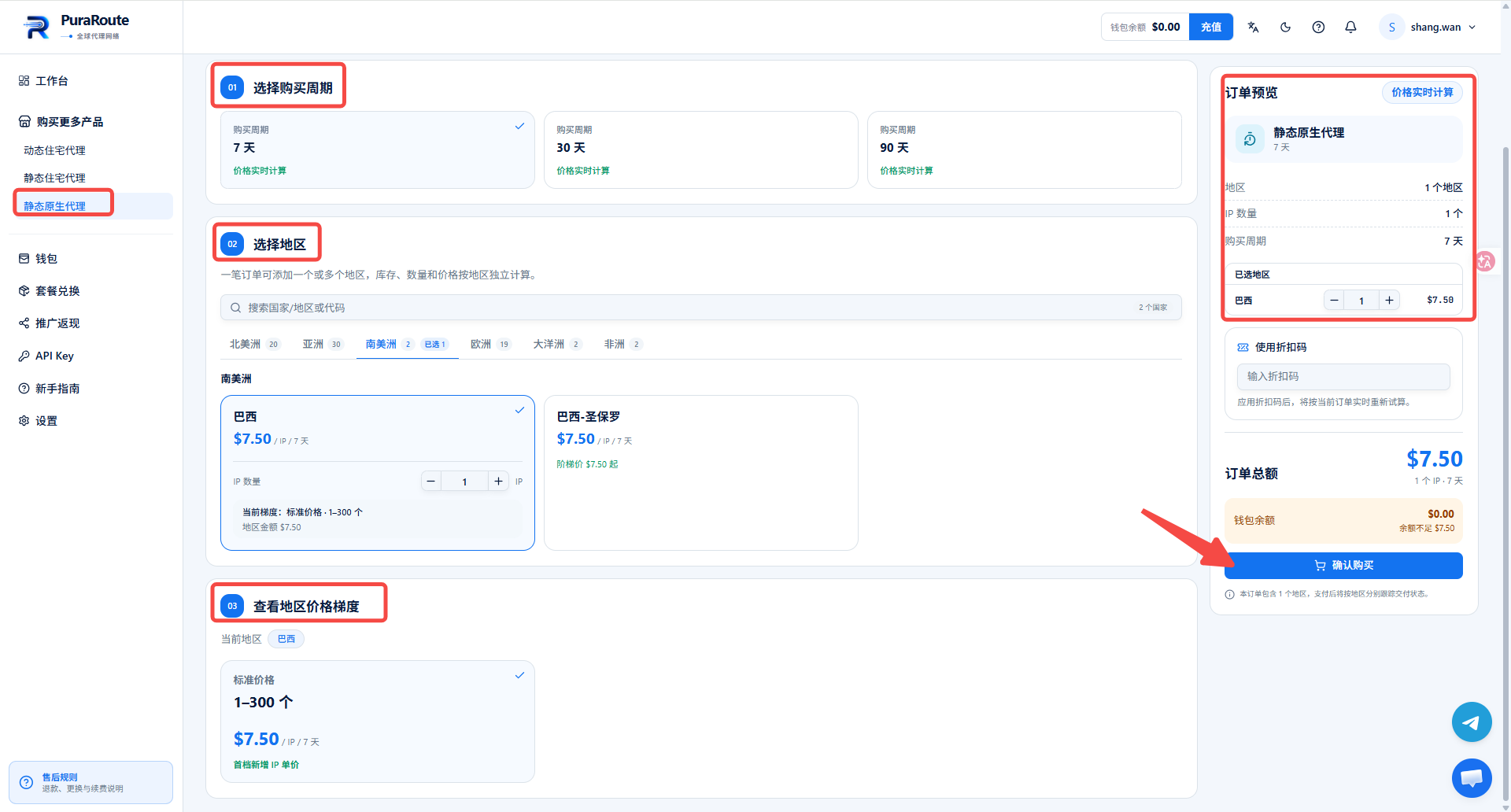
Task: Switch to 非洲 tab
Action: pyautogui.click(x=623, y=345)
